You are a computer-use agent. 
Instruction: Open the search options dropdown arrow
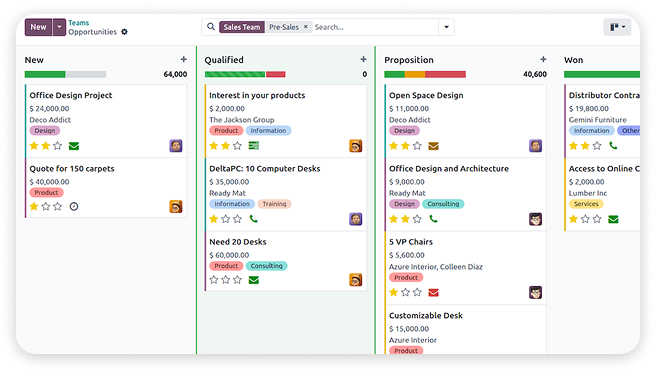click(x=446, y=27)
